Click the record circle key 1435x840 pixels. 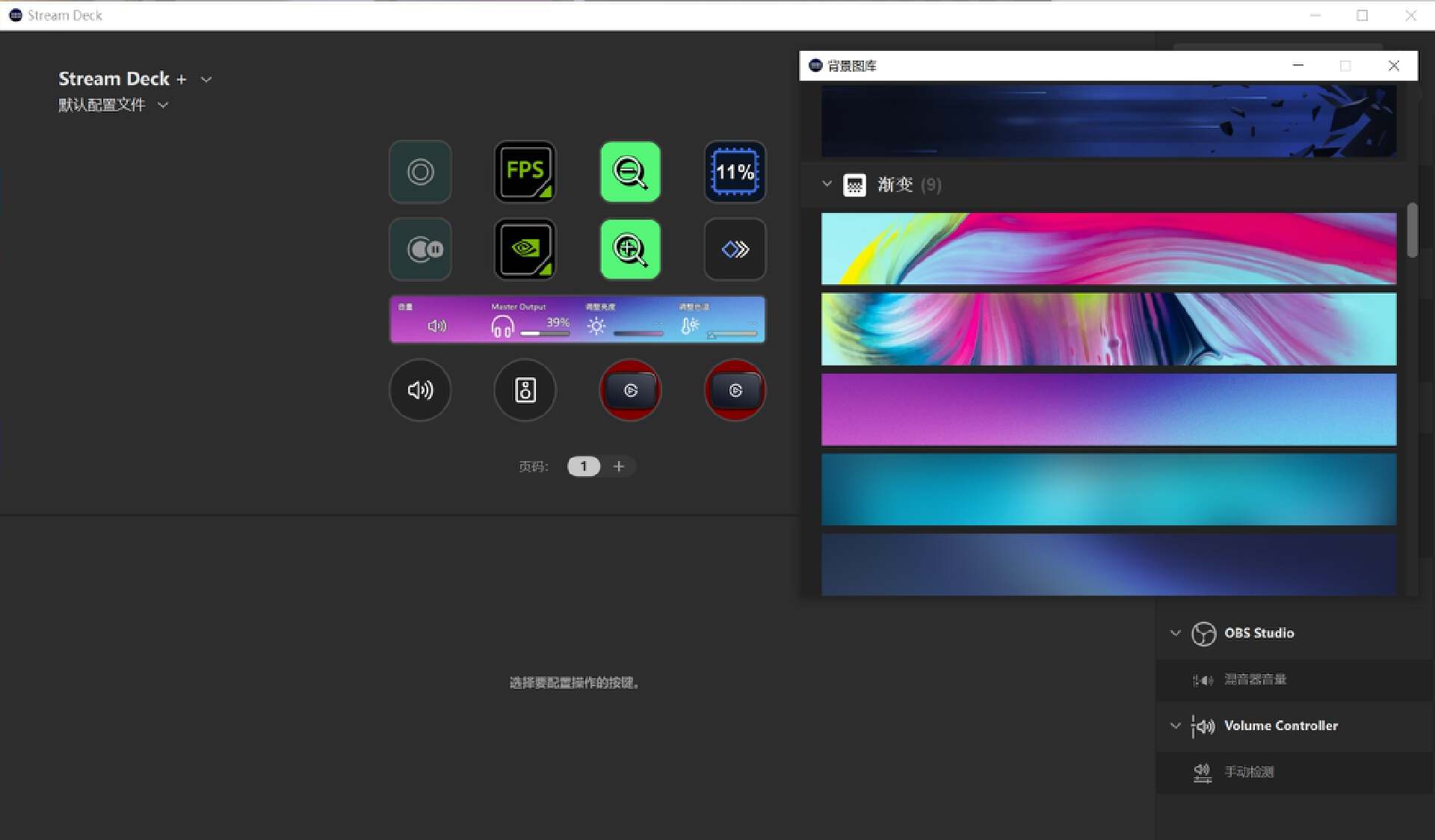click(x=420, y=171)
